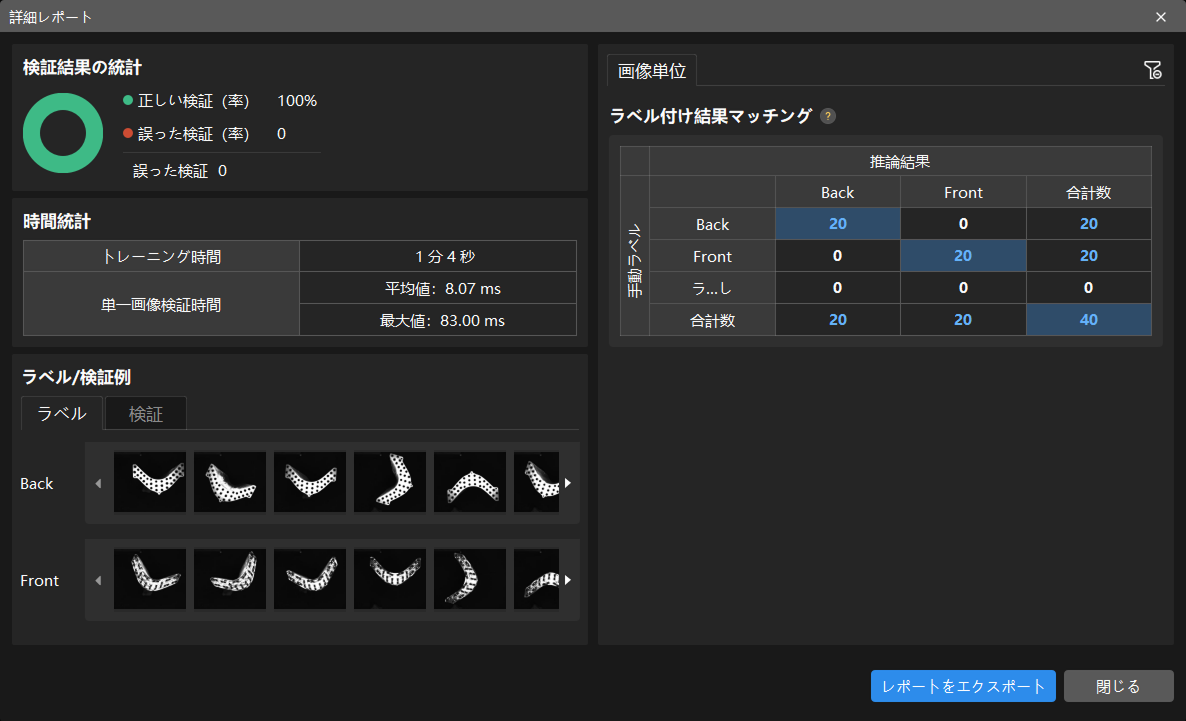Show previous Front row thumbnails with left arrow
This screenshot has width=1186, height=721.
pos(98,580)
